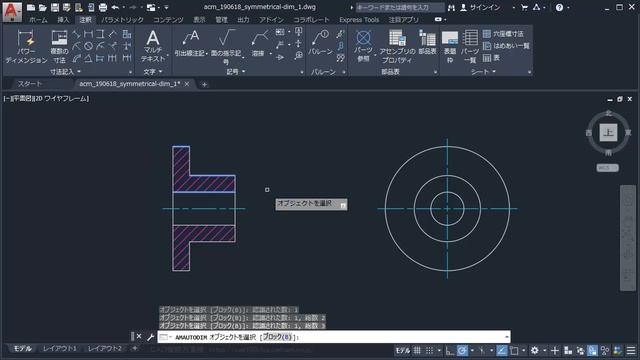Close the acm_190618_symmetrical-dim_1 file tab
This screenshot has width=640, height=360.
(x=187, y=84)
